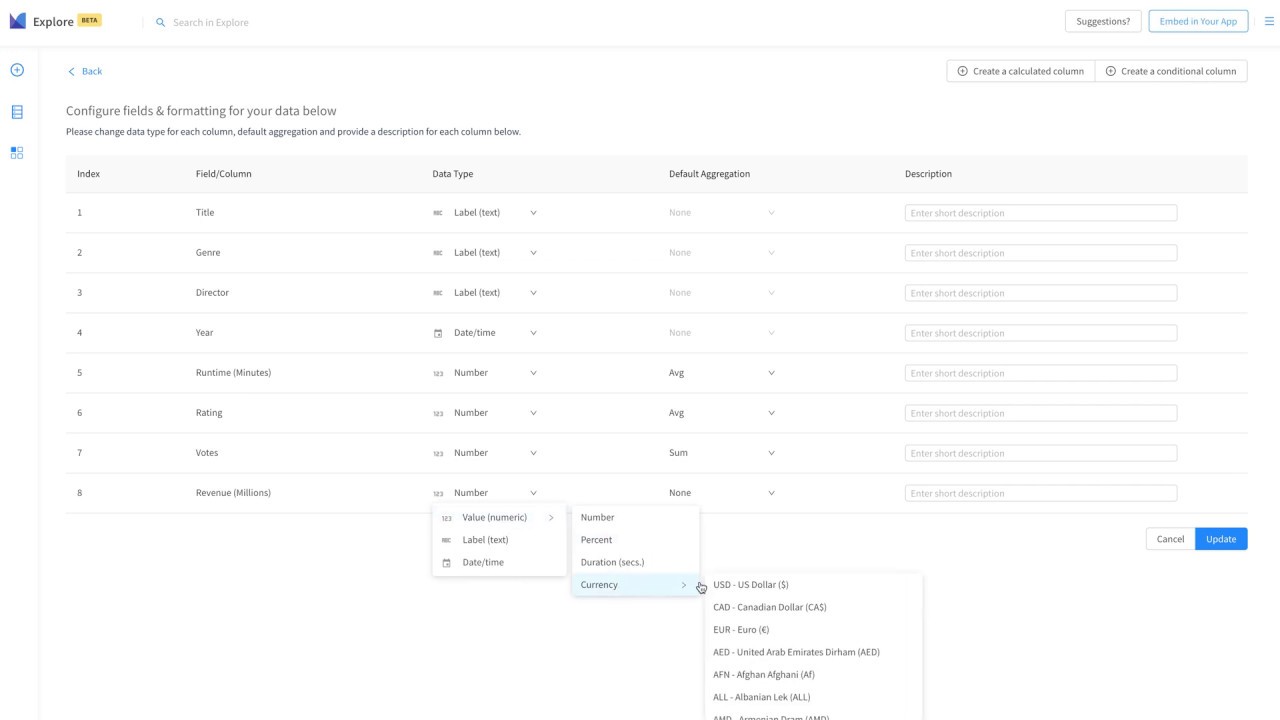Open the data table sidebar icon
This screenshot has height=720, width=1280.
17,112
